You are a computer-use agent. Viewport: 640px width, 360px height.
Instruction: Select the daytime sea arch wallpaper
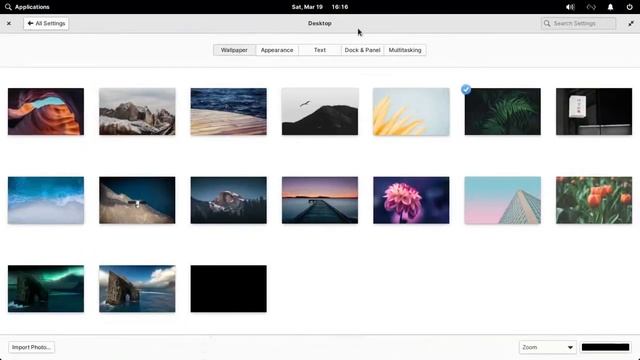coord(137,289)
